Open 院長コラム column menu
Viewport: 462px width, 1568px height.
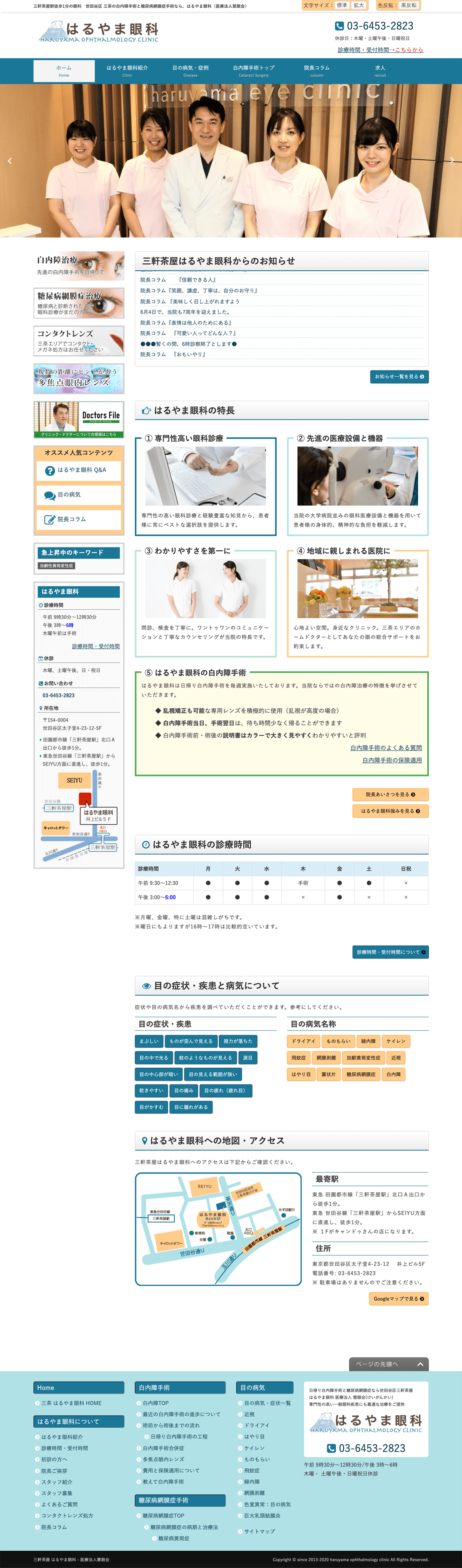coord(316,71)
